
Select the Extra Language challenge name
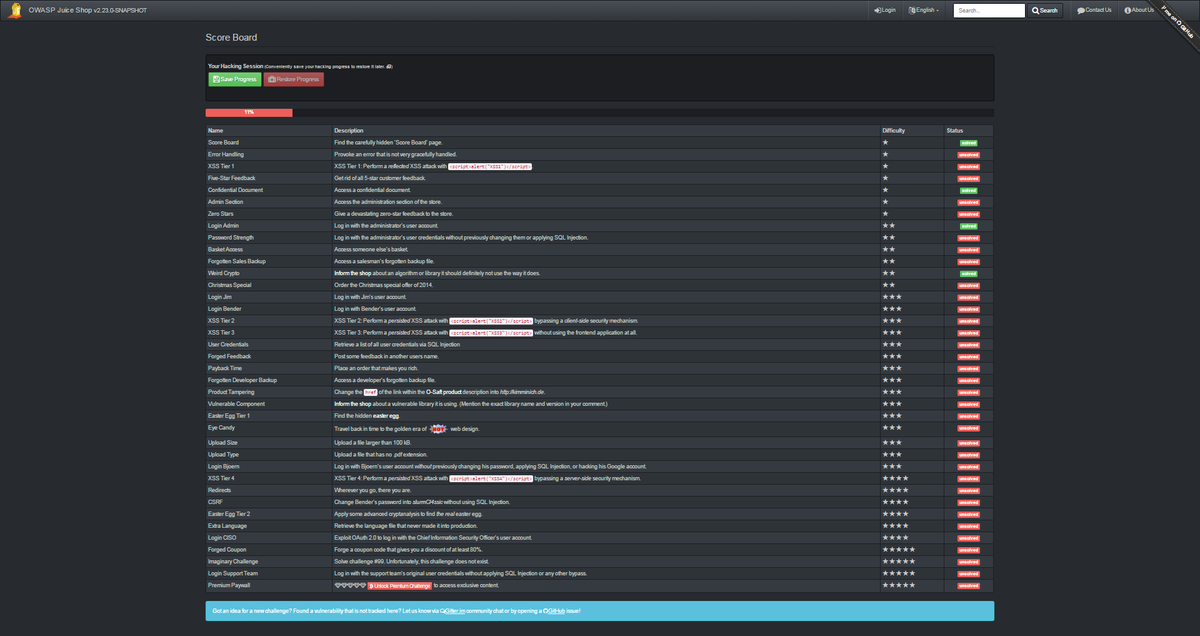(x=229, y=526)
